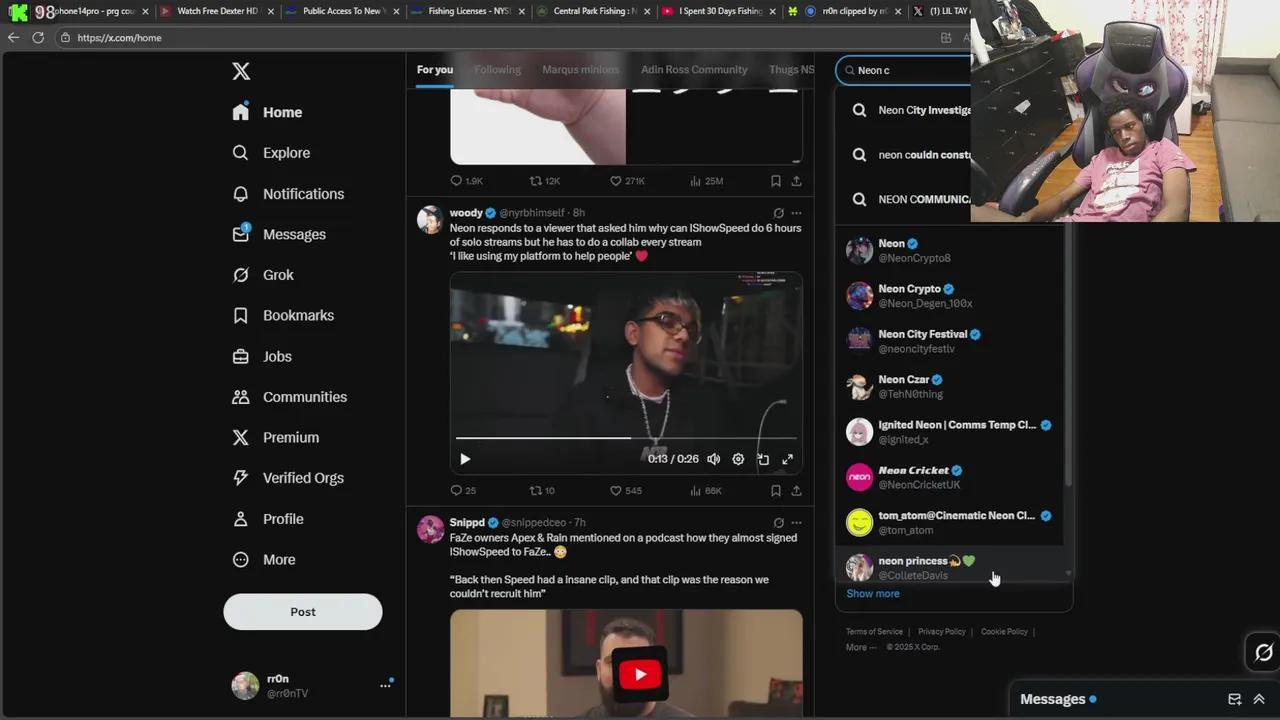Viewport: 1280px width, 720px height.
Task: Click Grok icon on woody post
Action: 778,213
